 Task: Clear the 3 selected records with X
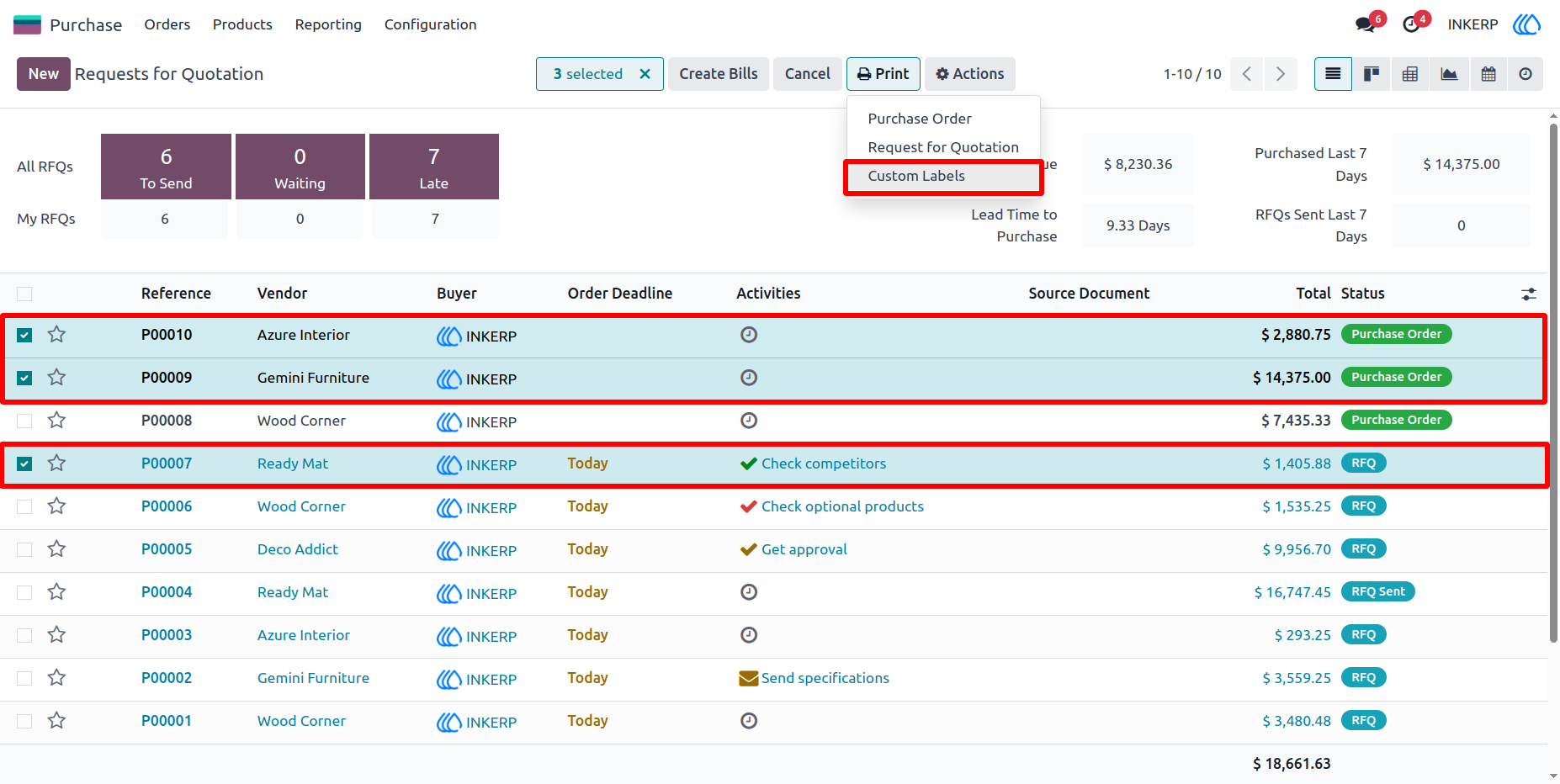tap(645, 74)
